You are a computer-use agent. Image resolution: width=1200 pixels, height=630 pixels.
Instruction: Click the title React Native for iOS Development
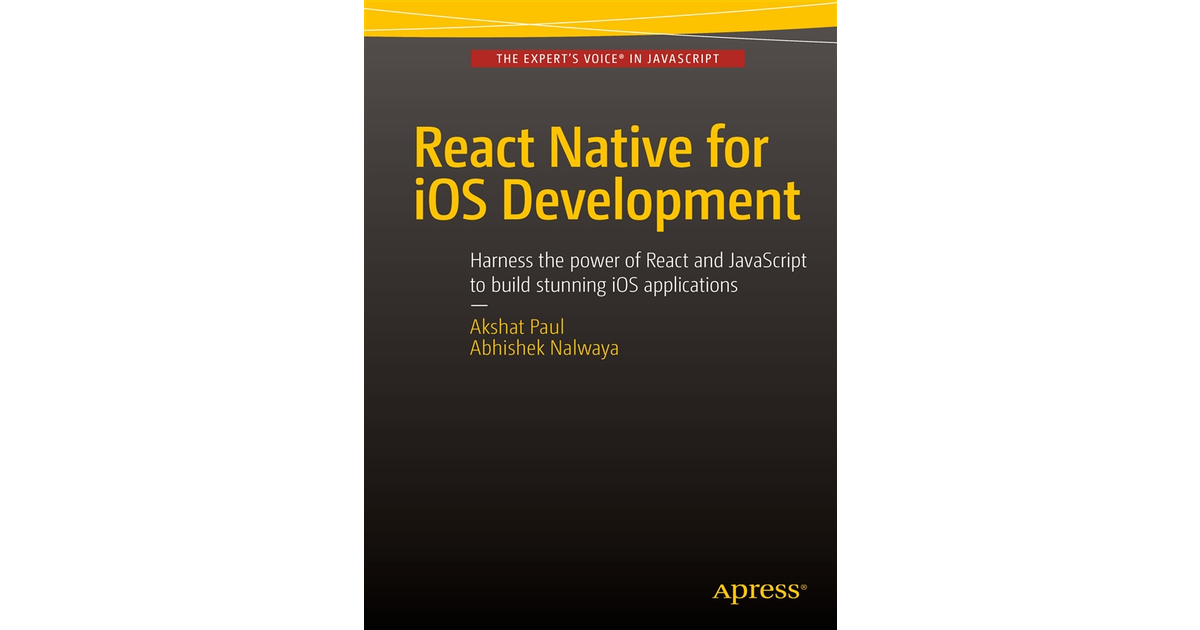(x=610, y=172)
